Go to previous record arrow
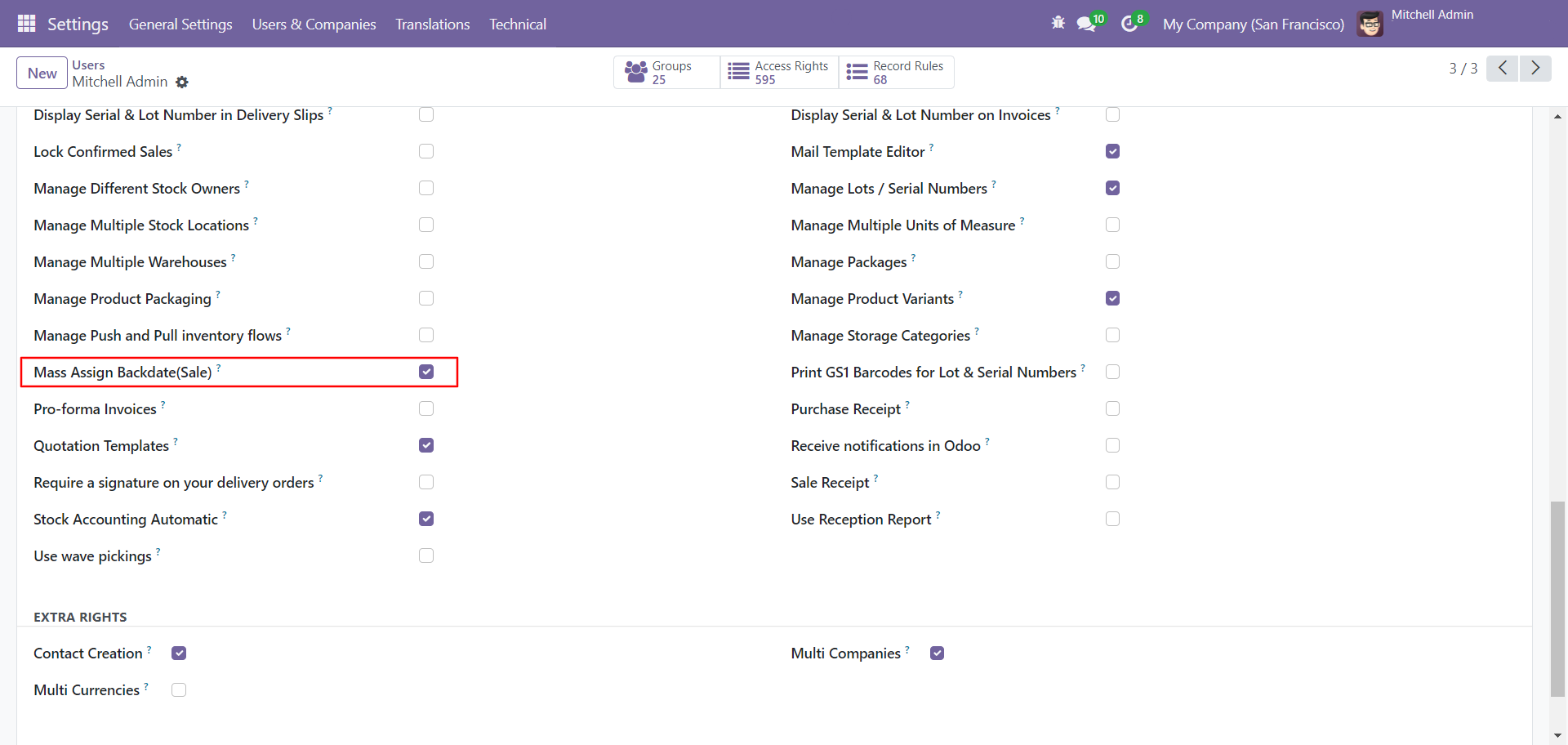Image resolution: width=1568 pixels, height=745 pixels. click(1503, 68)
